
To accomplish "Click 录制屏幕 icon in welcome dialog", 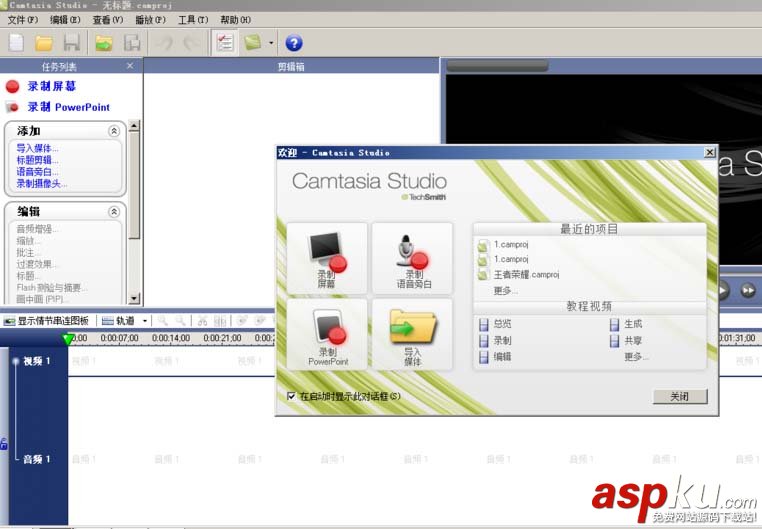I will 327,259.
